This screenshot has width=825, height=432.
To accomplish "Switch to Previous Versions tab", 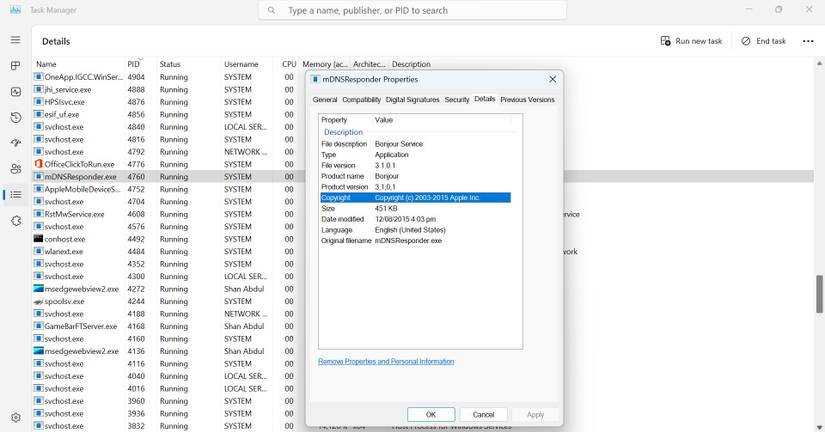I will pyautogui.click(x=527, y=99).
